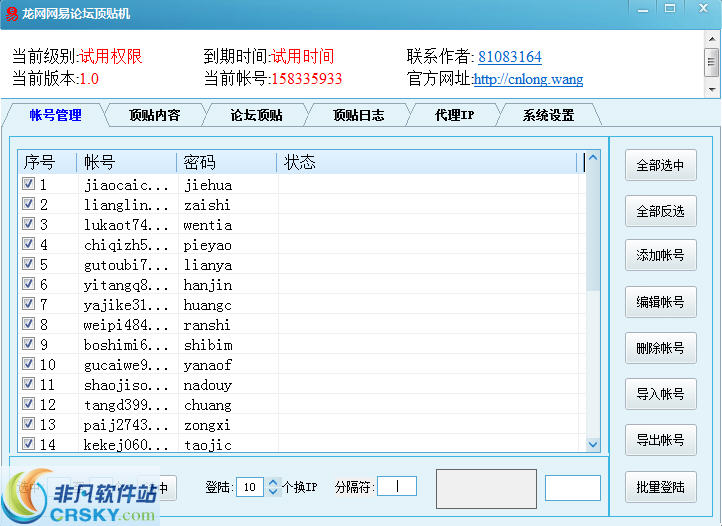Viewport: 722px width, 526px height.
Task: Toggle checkbox for row 6 yitangq8
Action: coord(28,284)
